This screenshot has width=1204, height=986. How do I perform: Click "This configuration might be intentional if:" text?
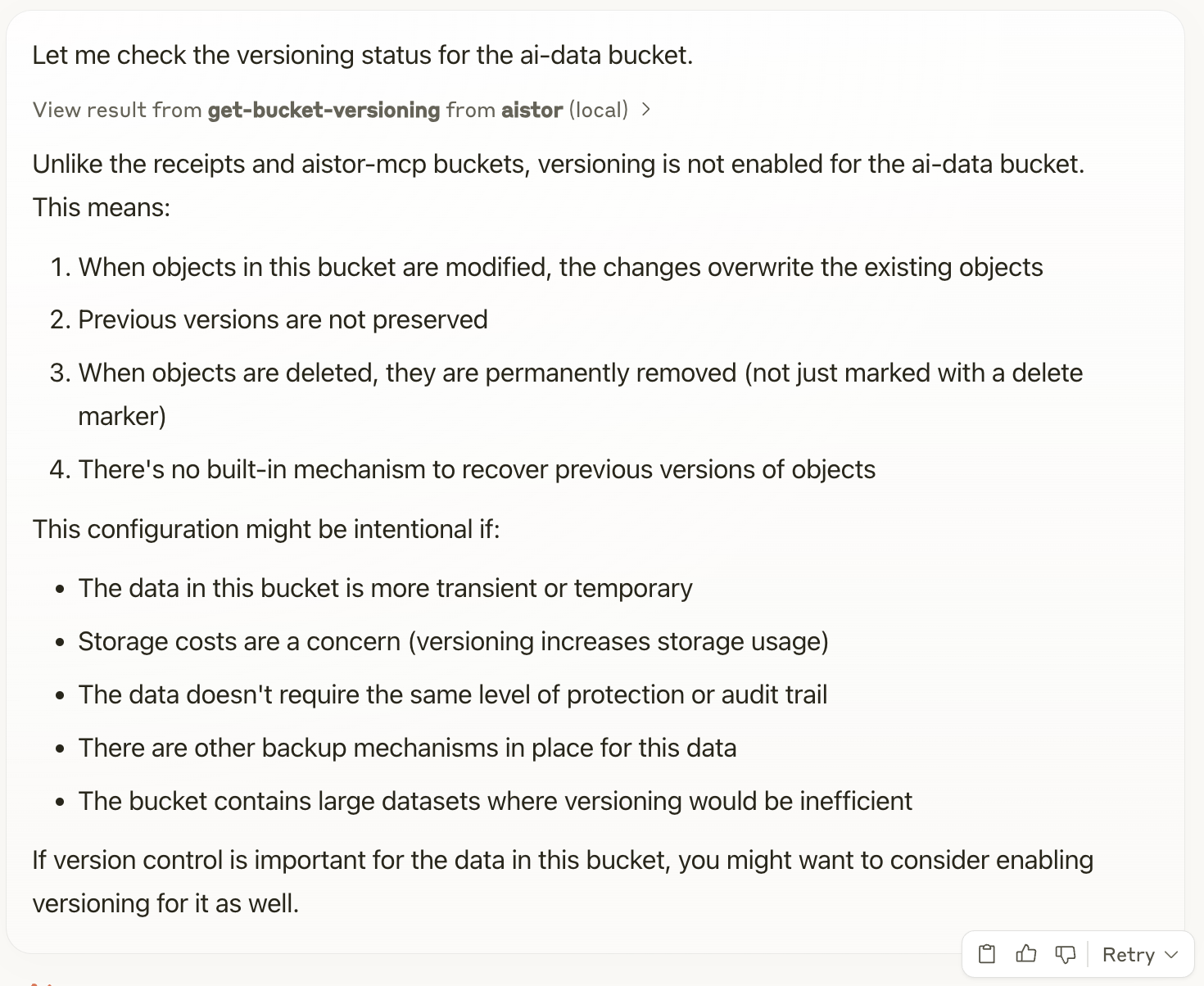pyautogui.click(x=266, y=529)
